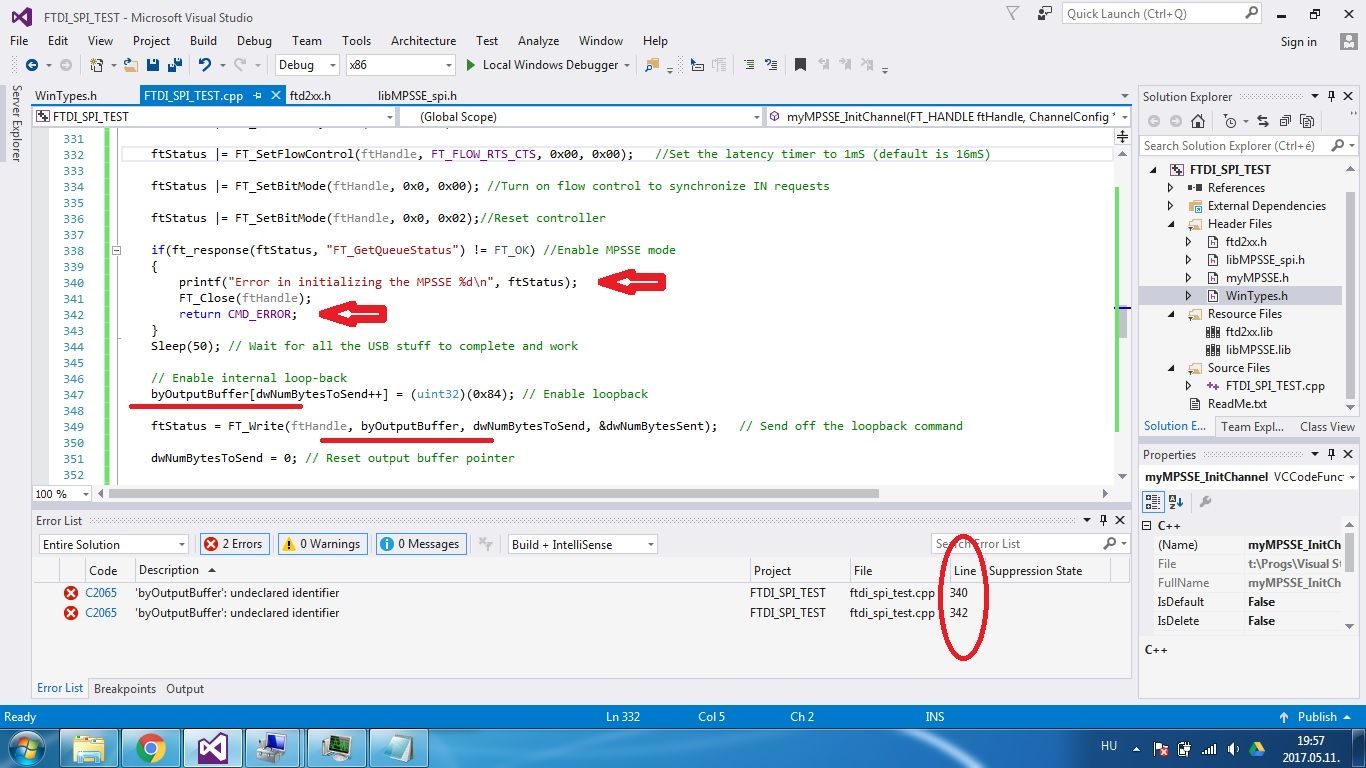Image resolution: width=1366 pixels, height=768 pixels.
Task: Open the Server Explorer side tab
Action: point(16,123)
